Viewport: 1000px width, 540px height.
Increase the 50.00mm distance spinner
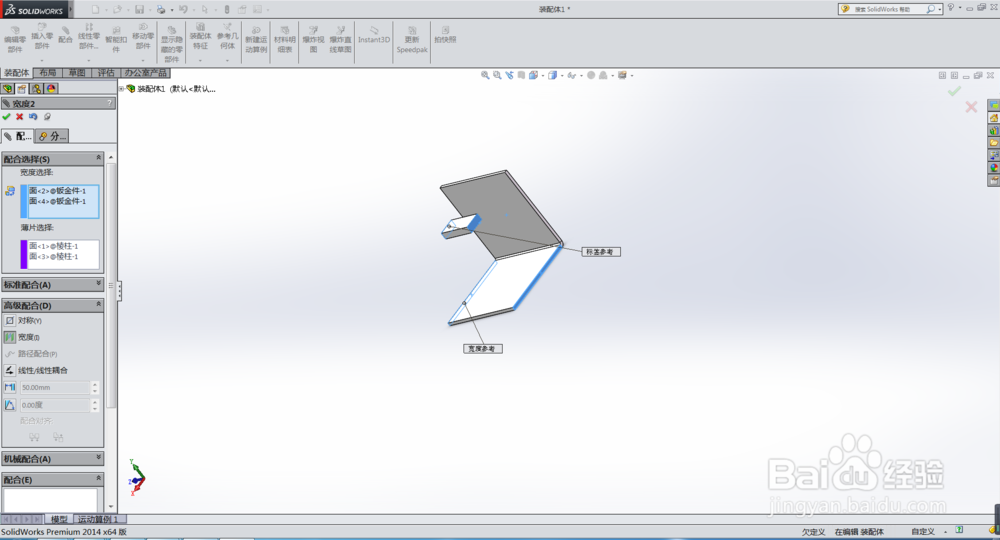pyautogui.click(x=95, y=384)
